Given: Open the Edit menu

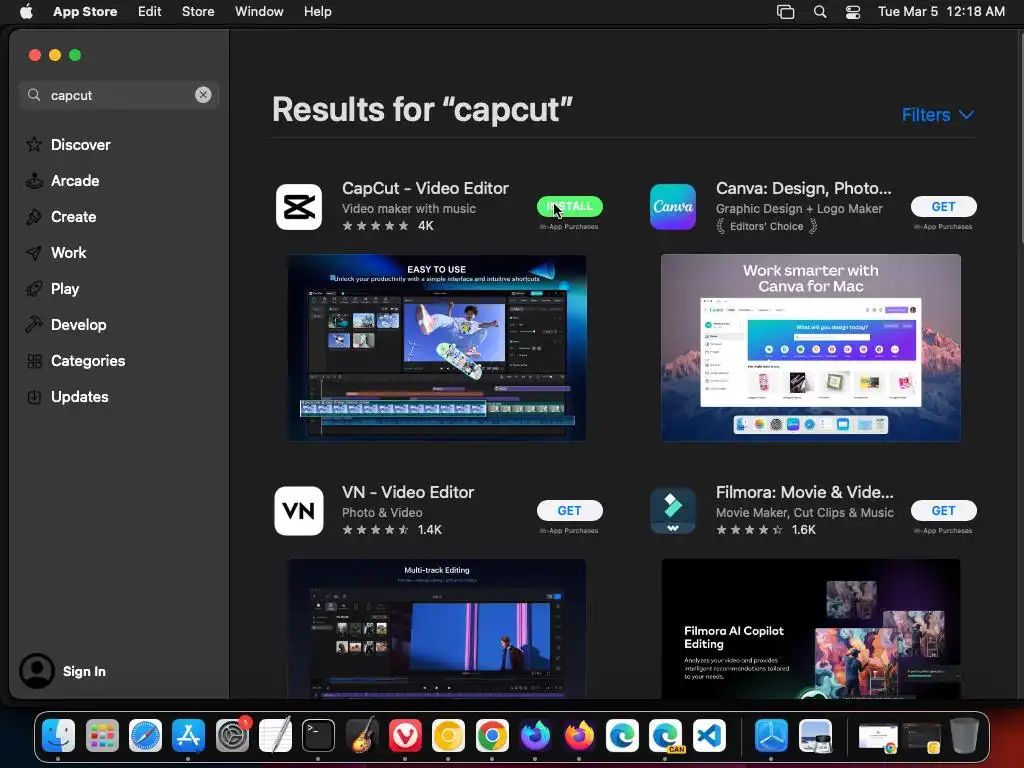Looking at the screenshot, I should 150,11.
